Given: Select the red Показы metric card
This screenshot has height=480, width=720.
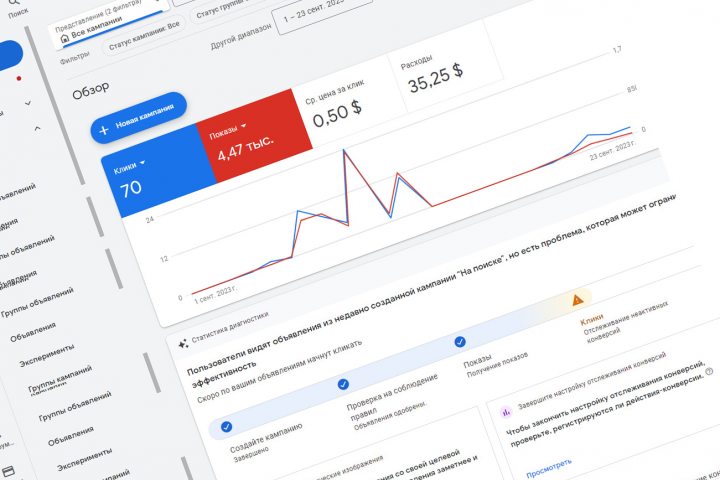Looking at the screenshot, I should tap(254, 136).
